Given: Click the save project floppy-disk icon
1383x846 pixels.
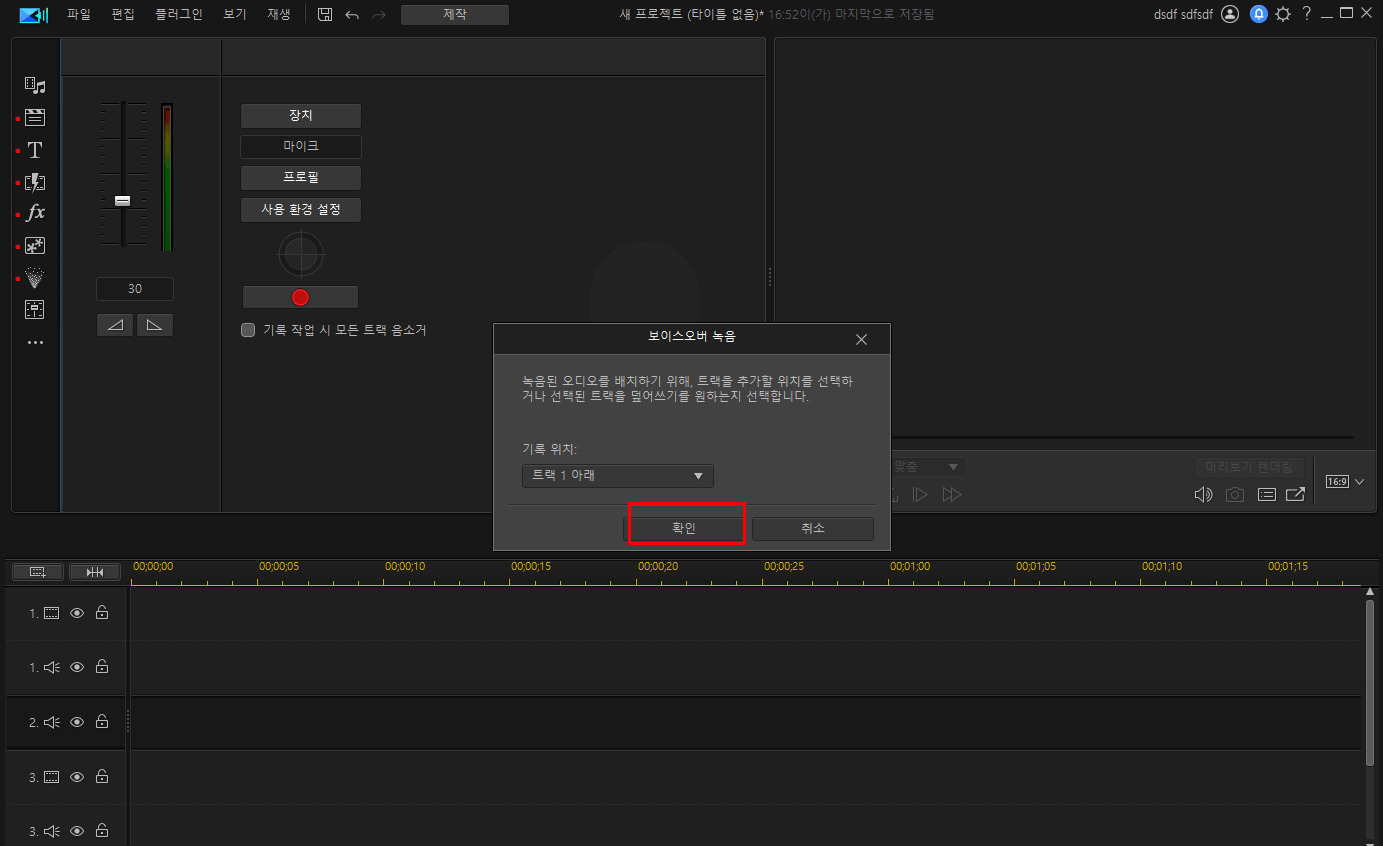Looking at the screenshot, I should (325, 14).
